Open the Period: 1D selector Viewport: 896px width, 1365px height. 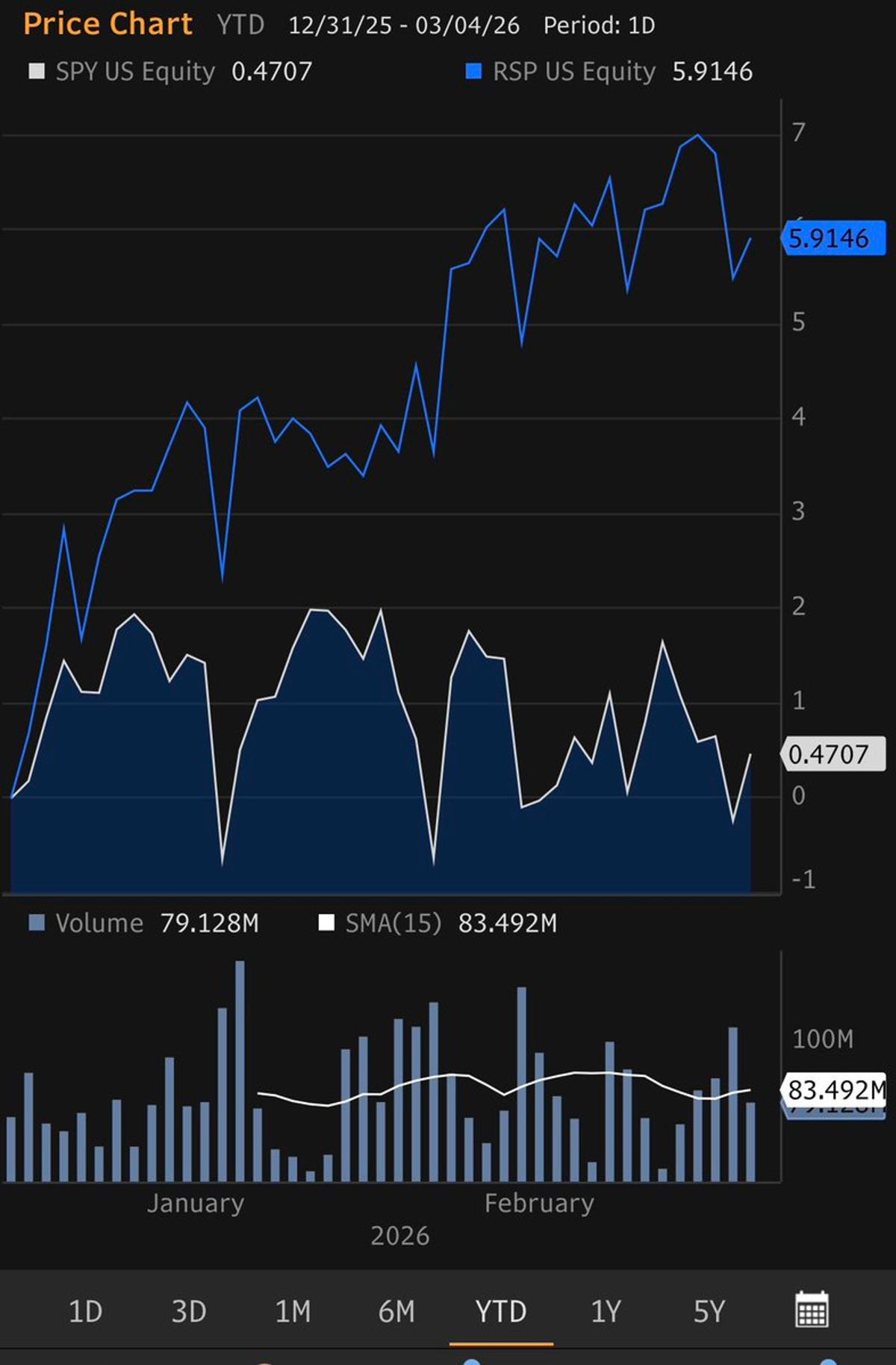coord(599,25)
